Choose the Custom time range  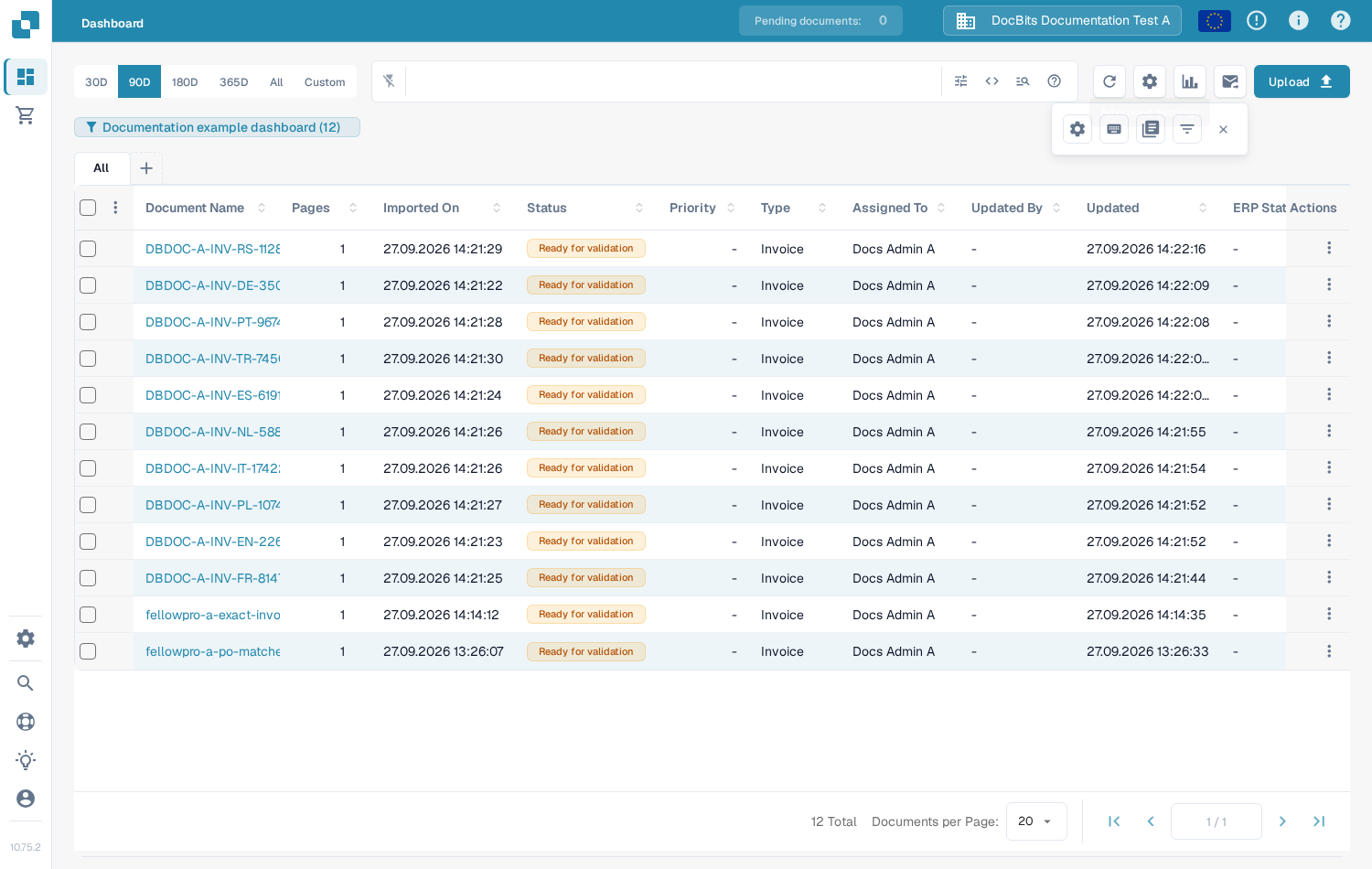pos(325,81)
